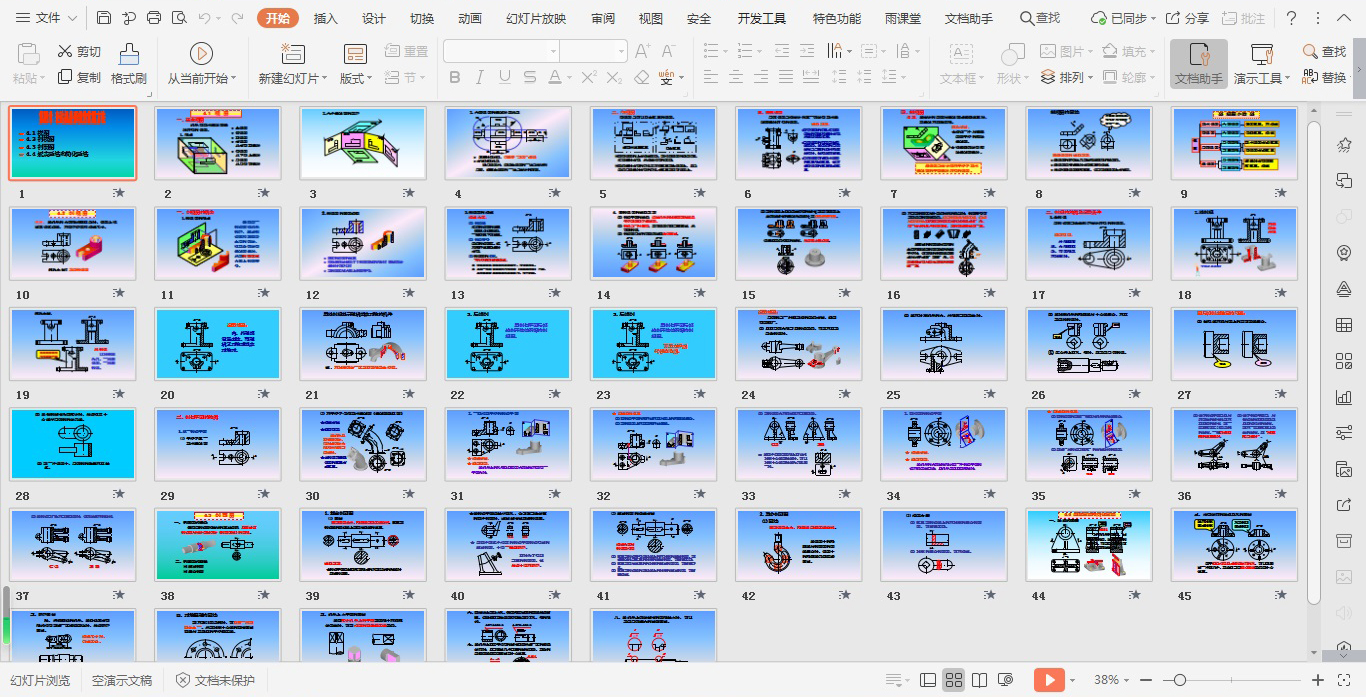Click the Save icon in quick toolbar
The width and height of the screenshot is (1366, 697).
coord(104,18)
